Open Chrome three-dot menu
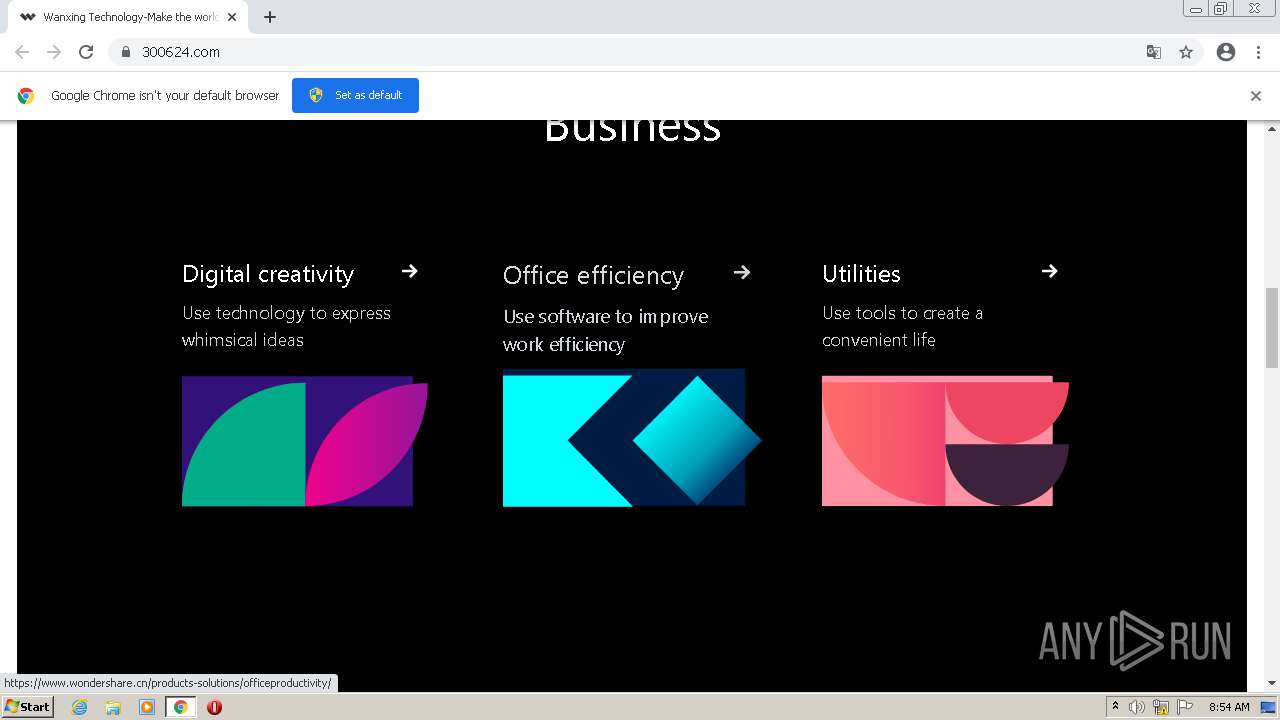This screenshot has width=1280, height=720. pyautogui.click(x=1258, y=52)
